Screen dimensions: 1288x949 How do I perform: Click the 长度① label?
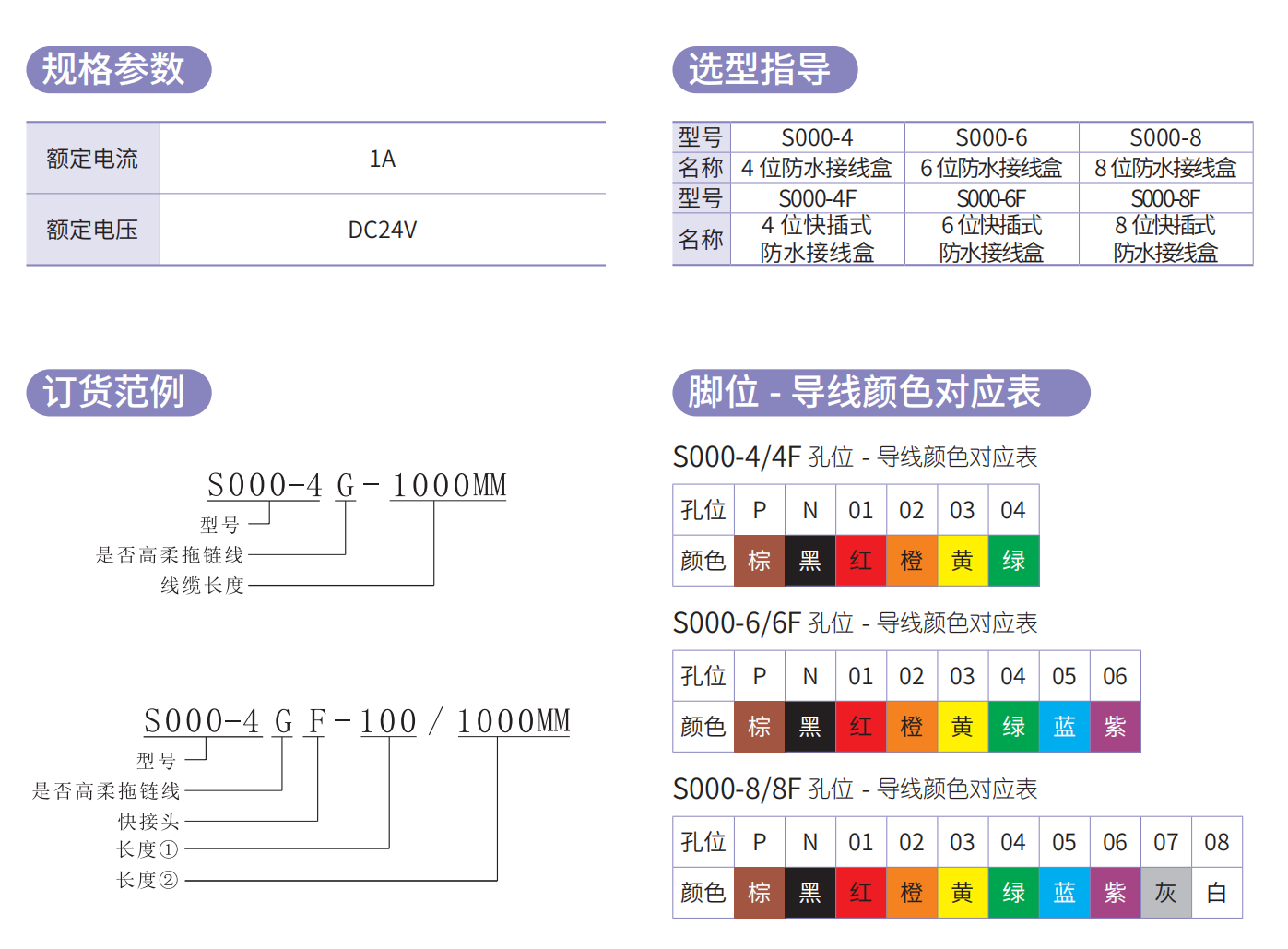(x=148, y=849)
